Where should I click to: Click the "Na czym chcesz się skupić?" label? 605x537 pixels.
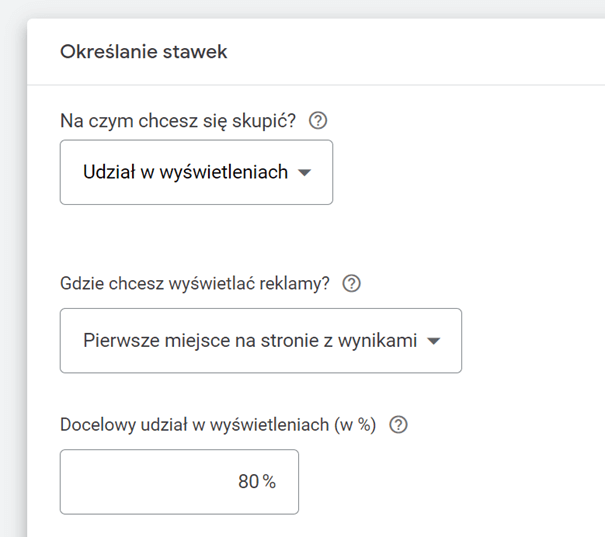178,121
